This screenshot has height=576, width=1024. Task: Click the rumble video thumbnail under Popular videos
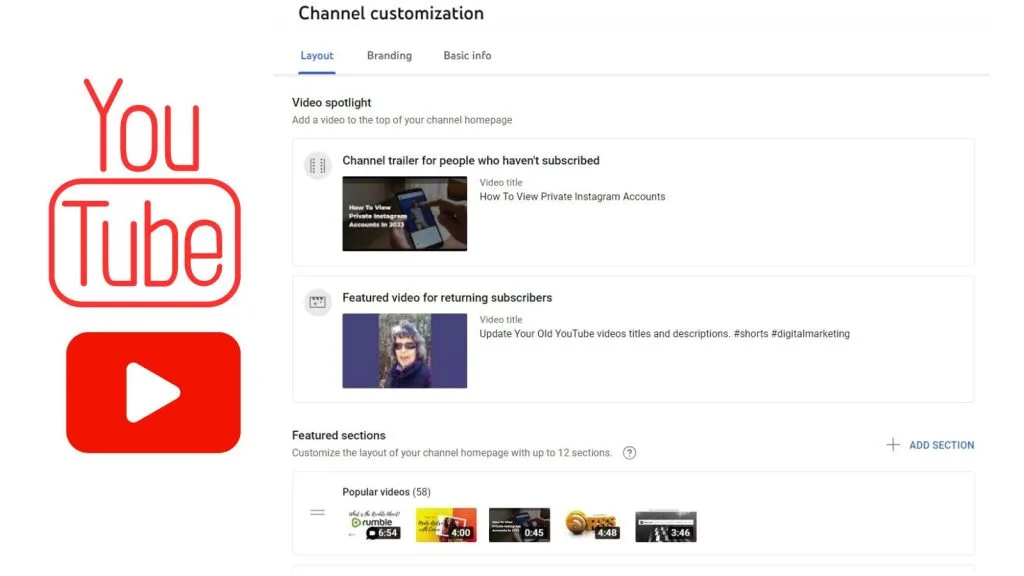click(372, 524)
